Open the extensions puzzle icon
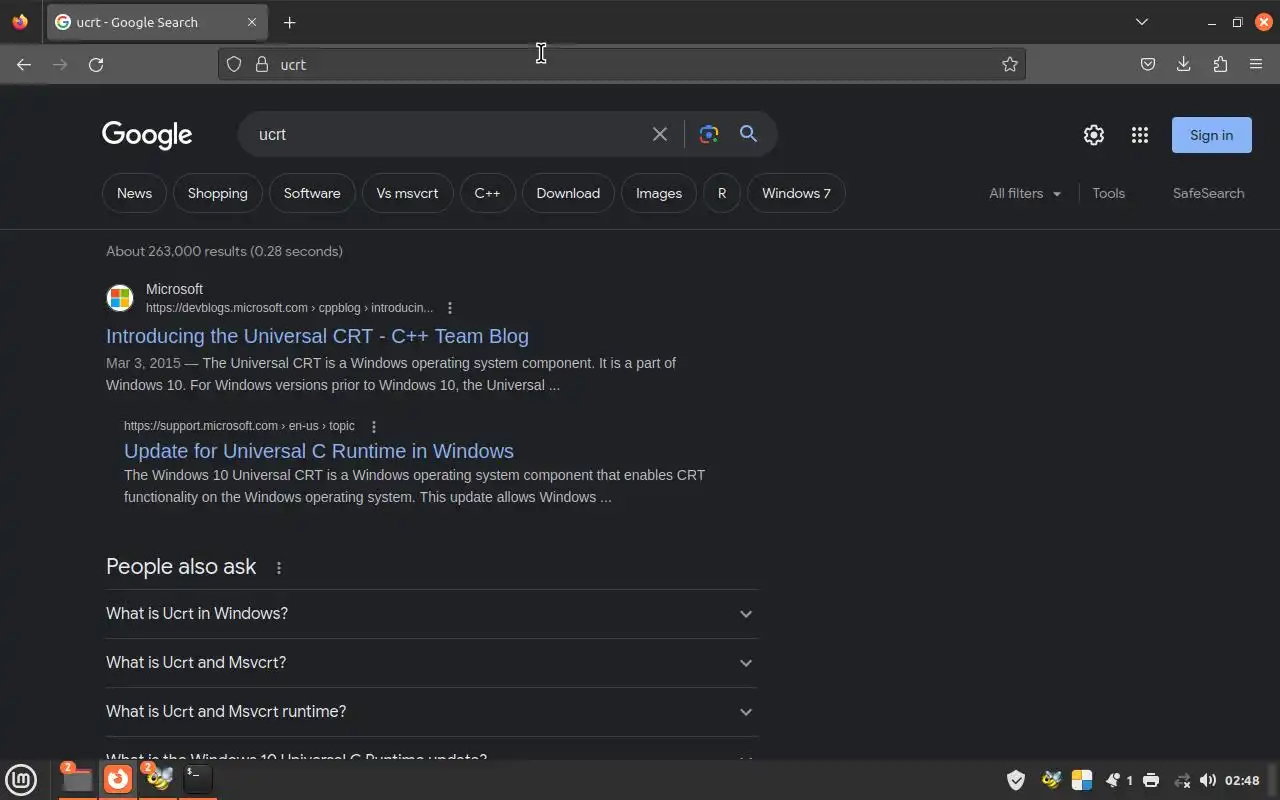The width and height of the screenshot is (1280, 800). point(1220,64)
